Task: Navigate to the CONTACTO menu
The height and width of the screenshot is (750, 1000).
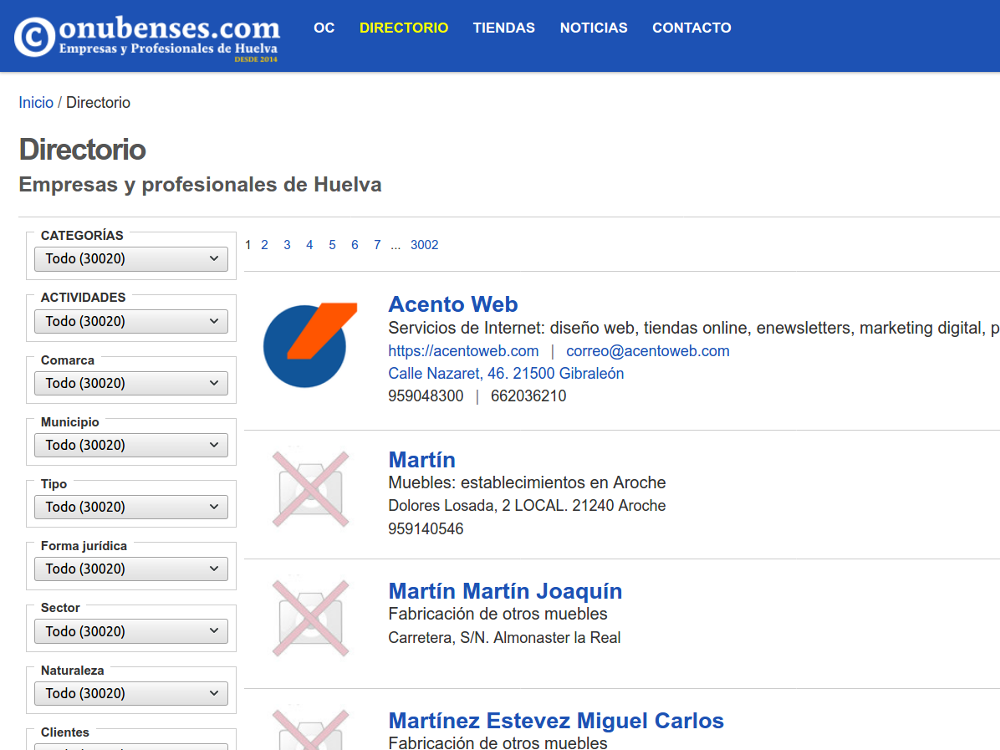Action: click(692, 28)
